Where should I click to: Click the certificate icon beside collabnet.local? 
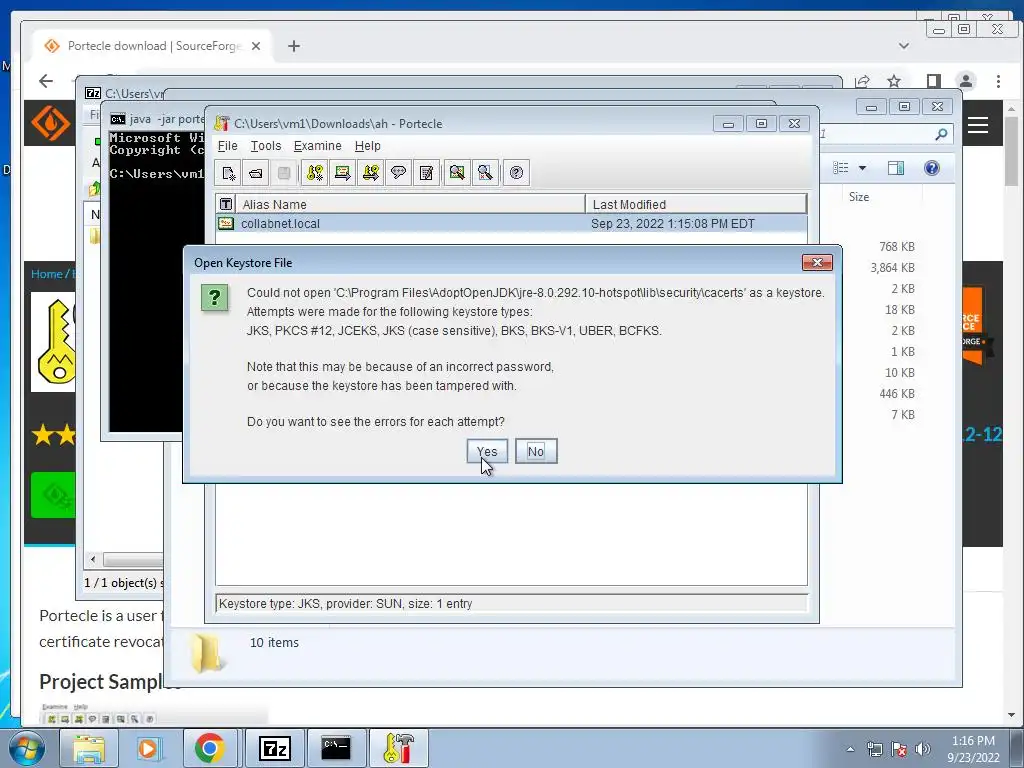click(x=226, y=223)
